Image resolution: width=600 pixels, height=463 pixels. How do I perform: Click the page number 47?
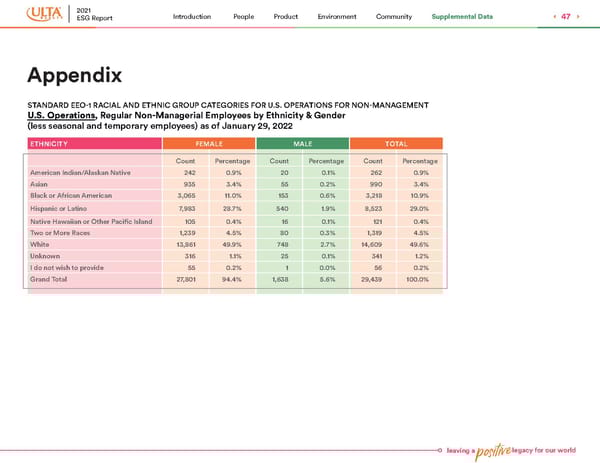[x=565, y=17]
